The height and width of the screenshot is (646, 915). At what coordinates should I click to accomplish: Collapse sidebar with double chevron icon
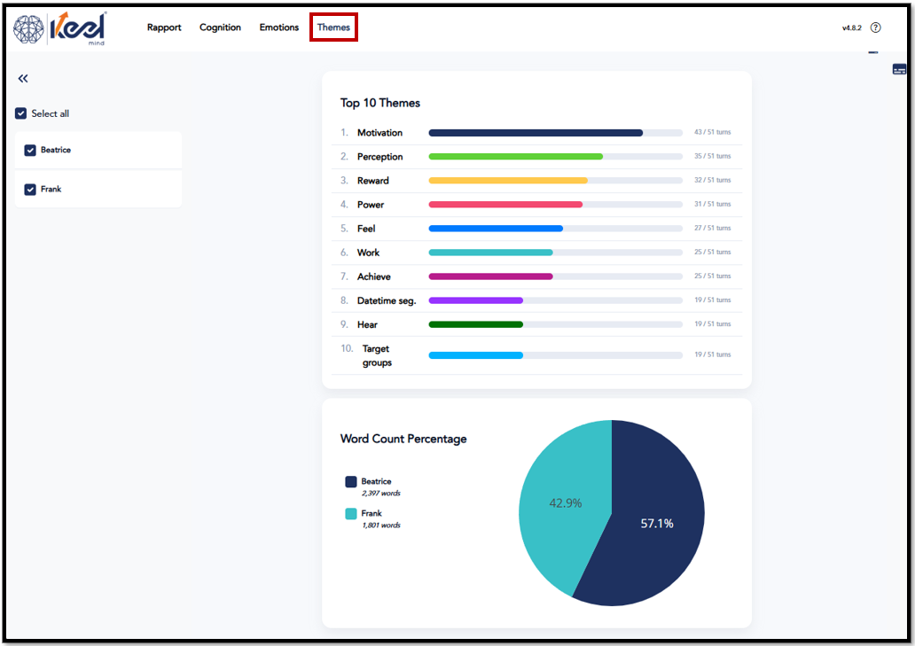[23, 78]
